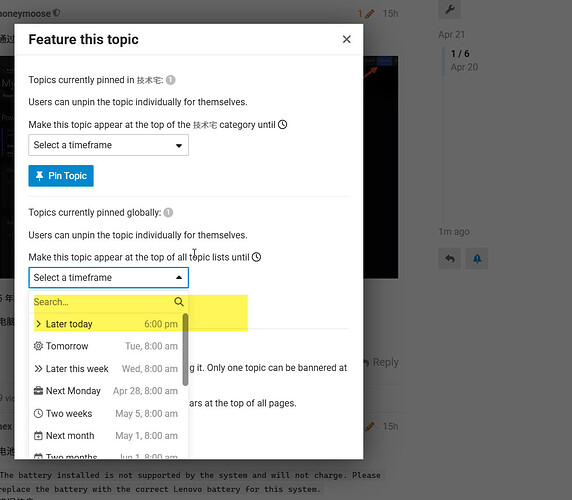
Task: Toggle the notification bell button
Action: point(477,259)
